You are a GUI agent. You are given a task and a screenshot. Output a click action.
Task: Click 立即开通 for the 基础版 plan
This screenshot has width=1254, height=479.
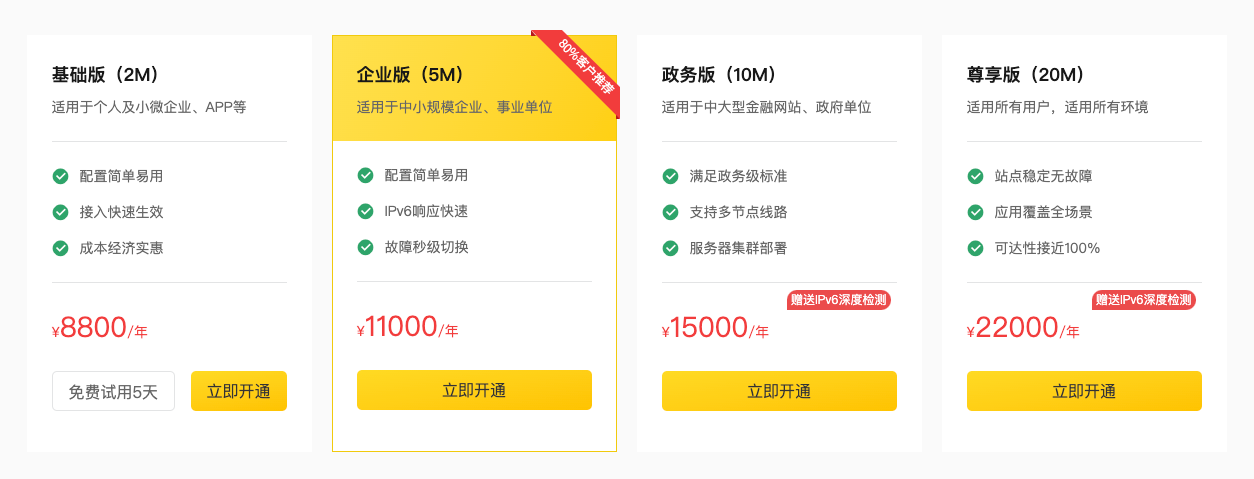pos(239,391)
